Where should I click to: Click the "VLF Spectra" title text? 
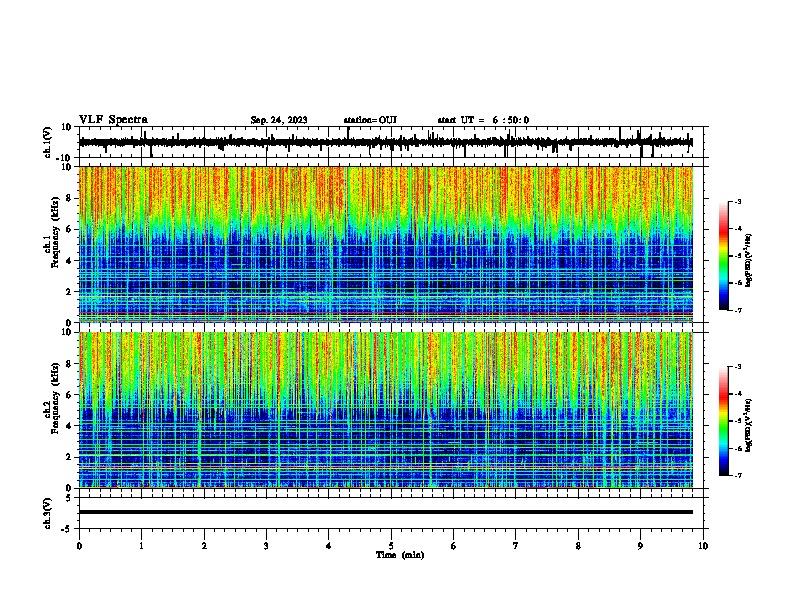point(113,120)
